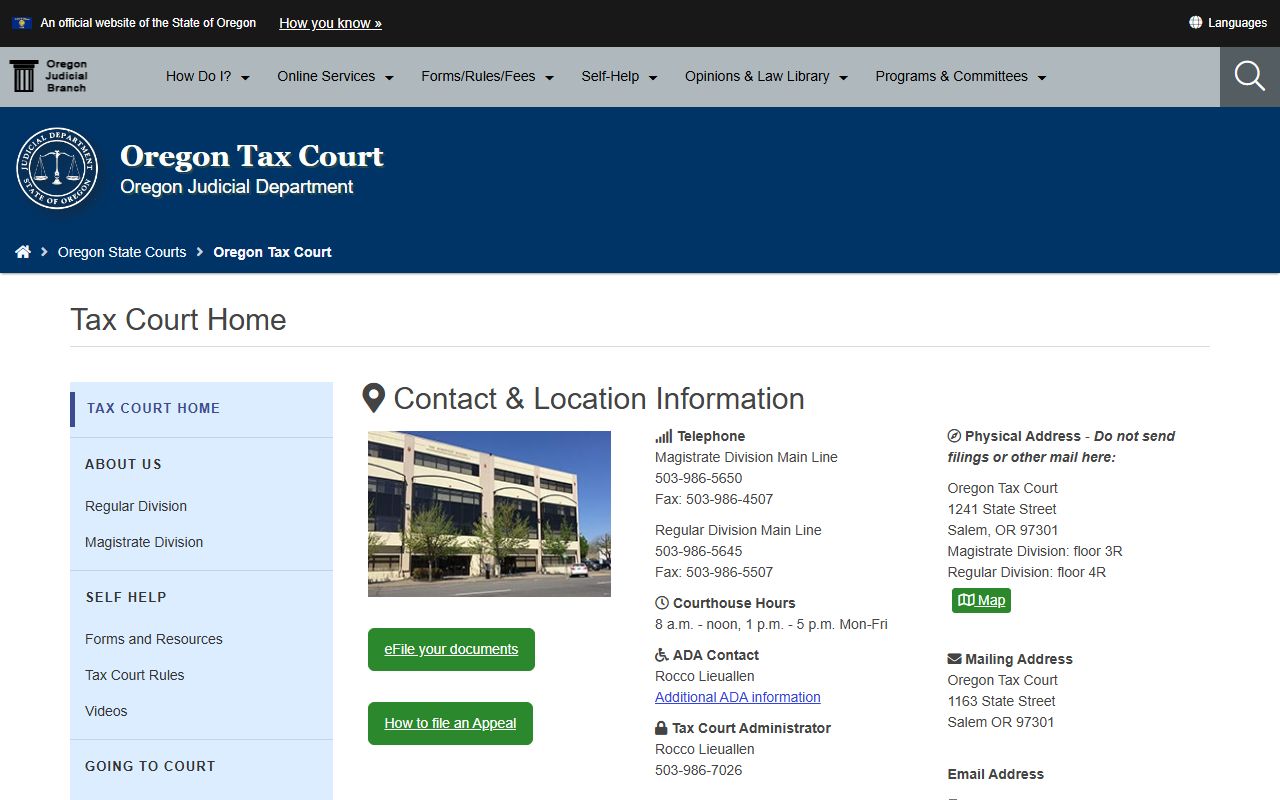
Task: Expand the How Do I? menu
Action: [x=208, y=76]
